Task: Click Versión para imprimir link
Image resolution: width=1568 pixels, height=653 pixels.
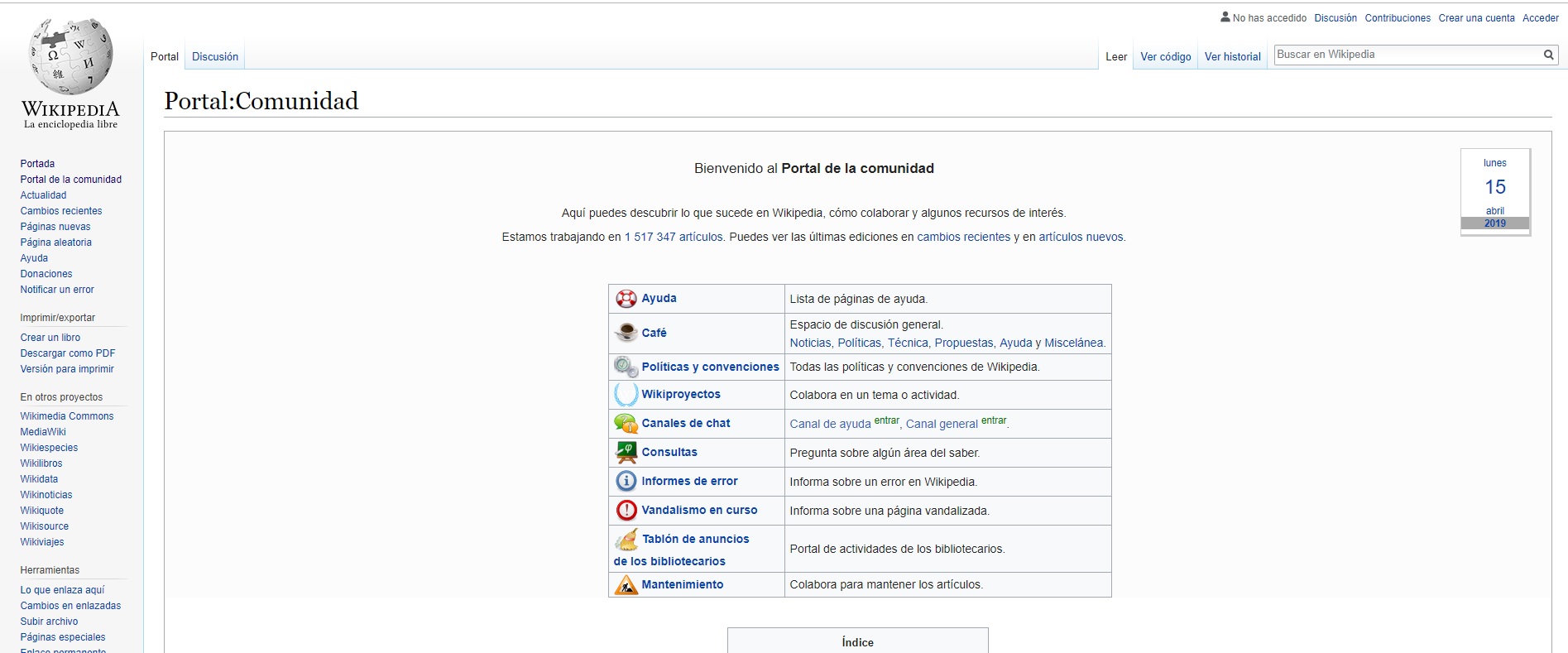Action: click(67, 369)
